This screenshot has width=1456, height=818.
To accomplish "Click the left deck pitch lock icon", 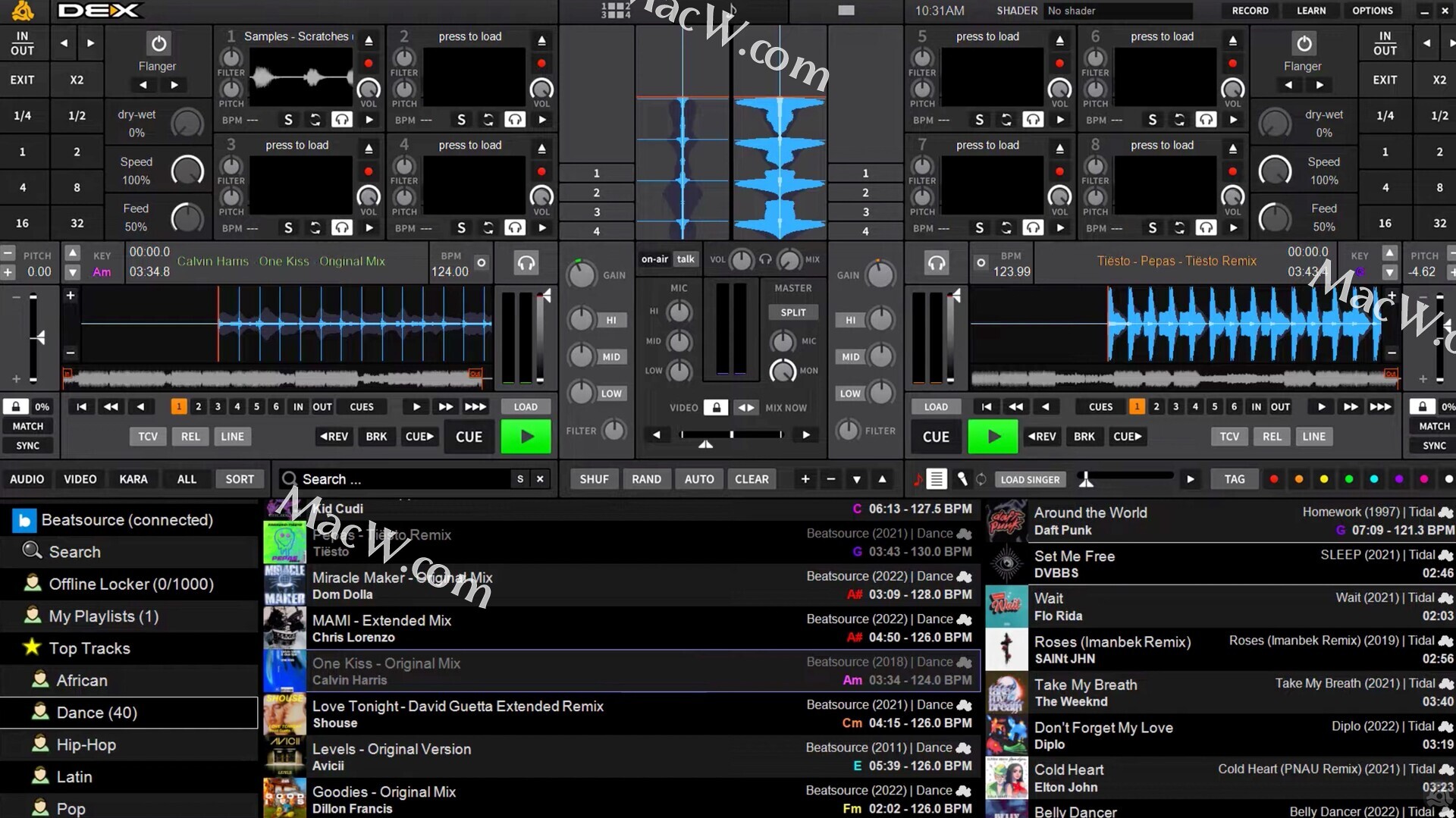I will coord(15,406).
